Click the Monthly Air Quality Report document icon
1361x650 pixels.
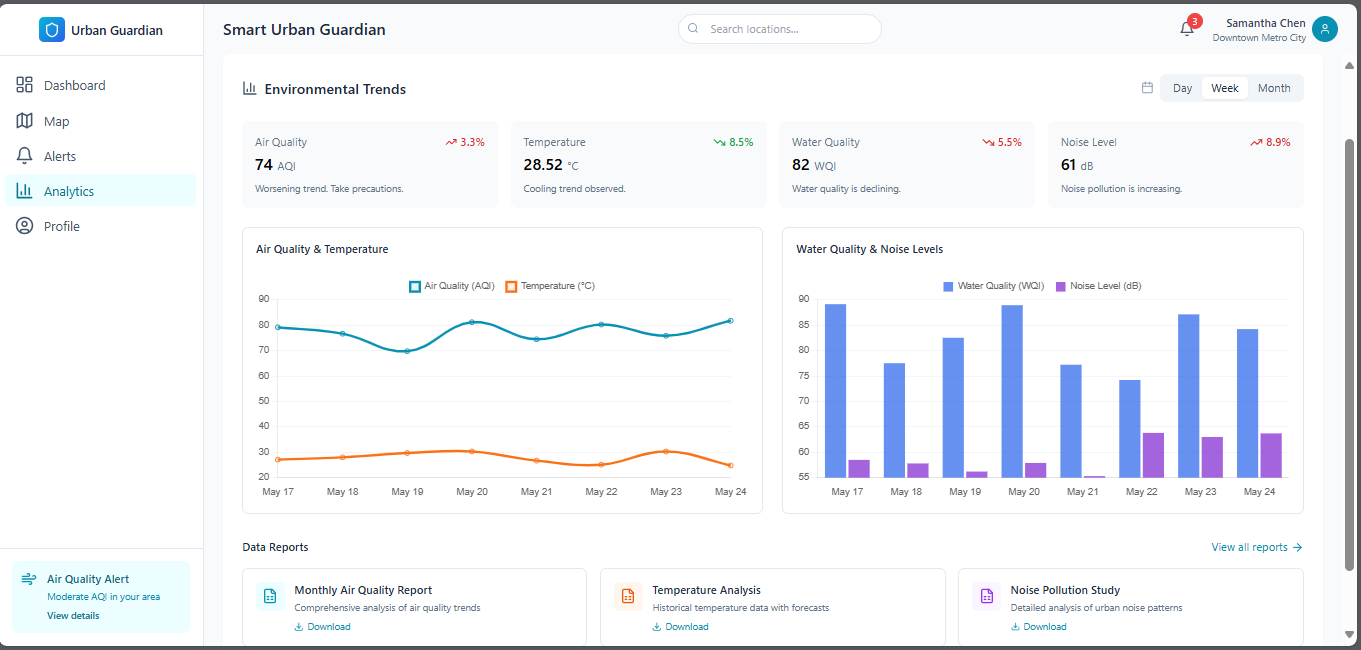tap(270, 596)
